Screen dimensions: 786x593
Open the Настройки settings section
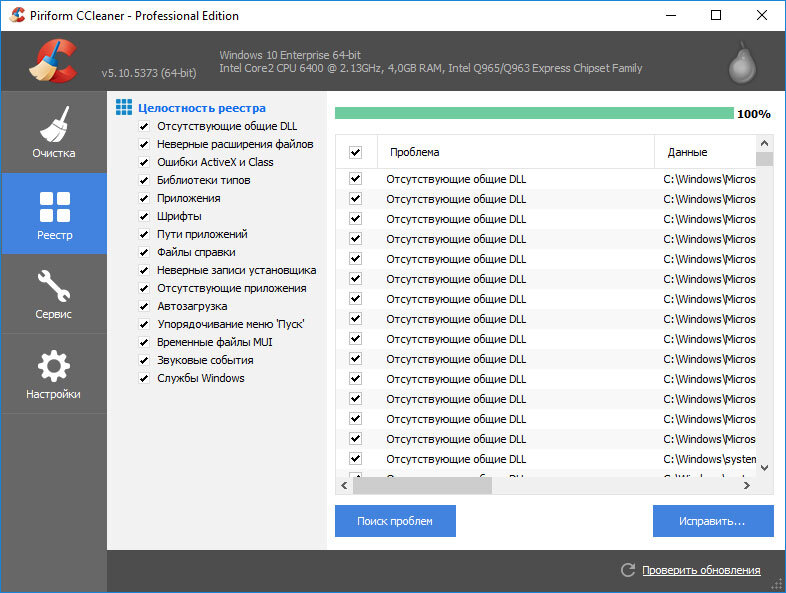(54, 374)
